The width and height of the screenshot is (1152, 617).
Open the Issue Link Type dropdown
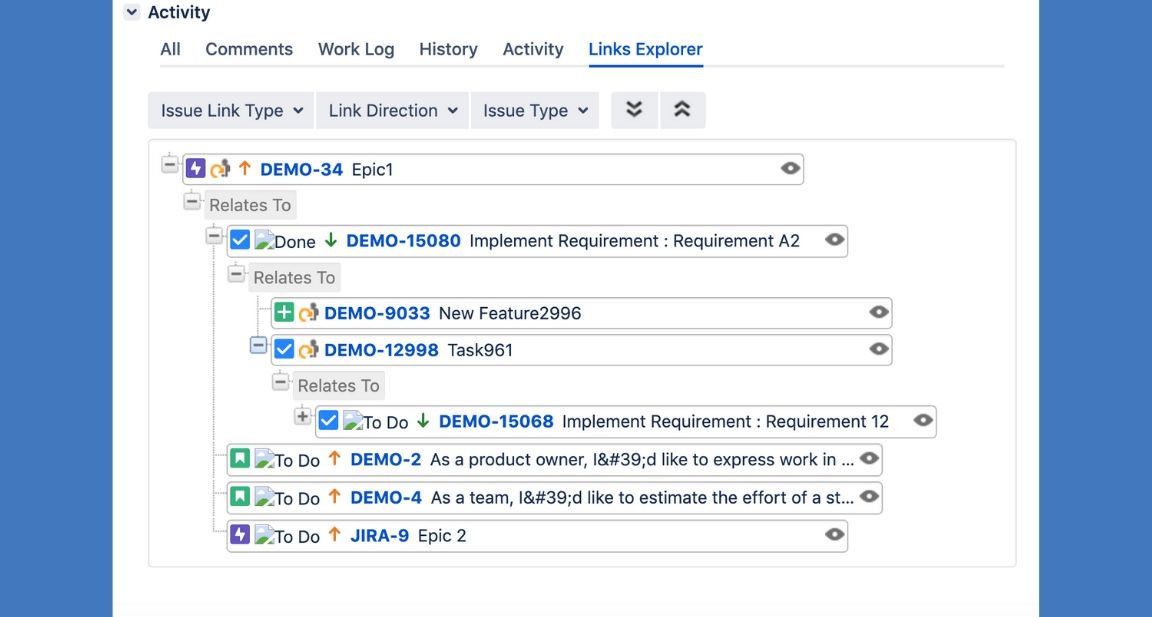[x=231, y=111]
